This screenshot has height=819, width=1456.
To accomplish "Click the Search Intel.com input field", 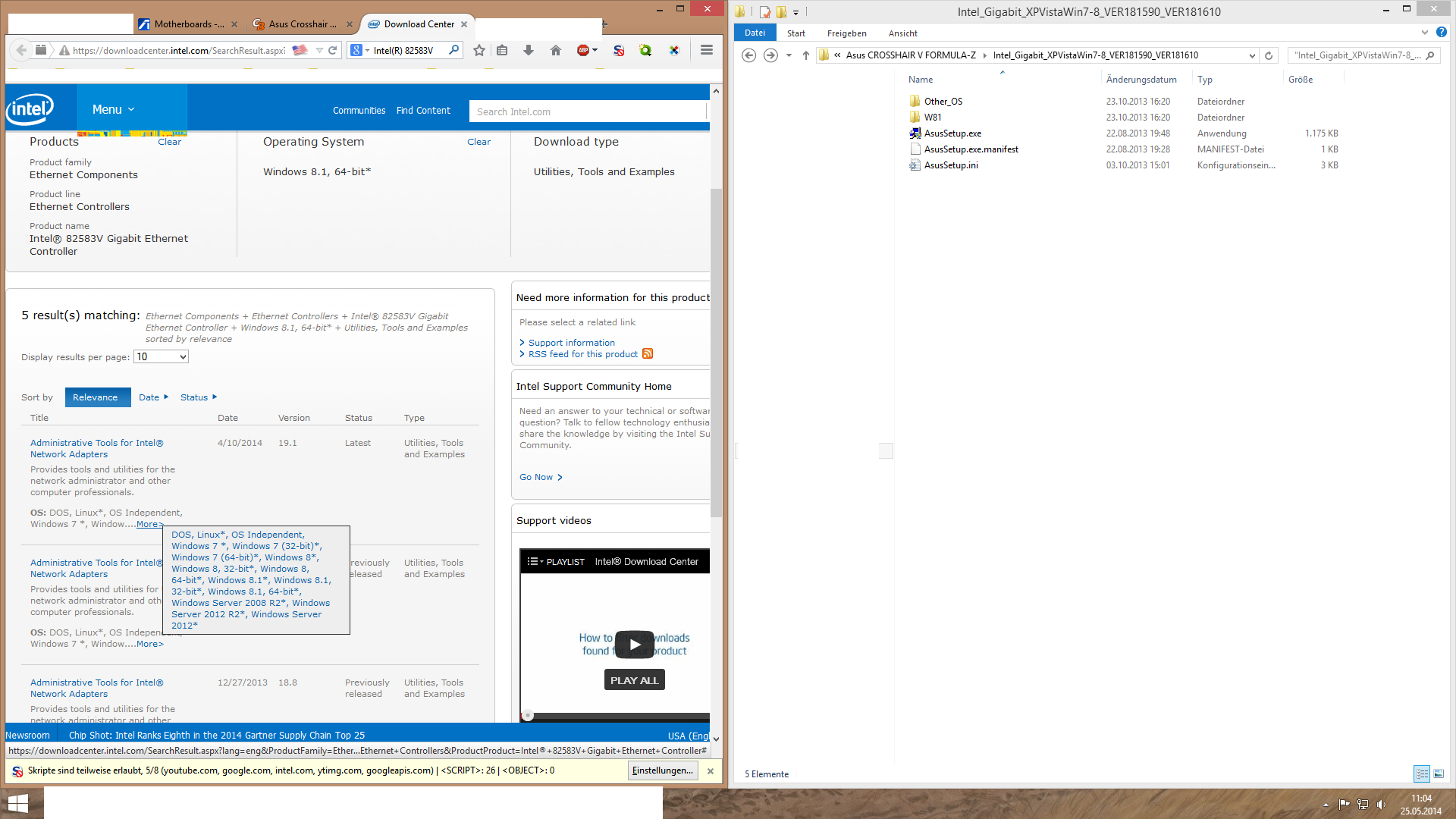I will coord(588,111).
